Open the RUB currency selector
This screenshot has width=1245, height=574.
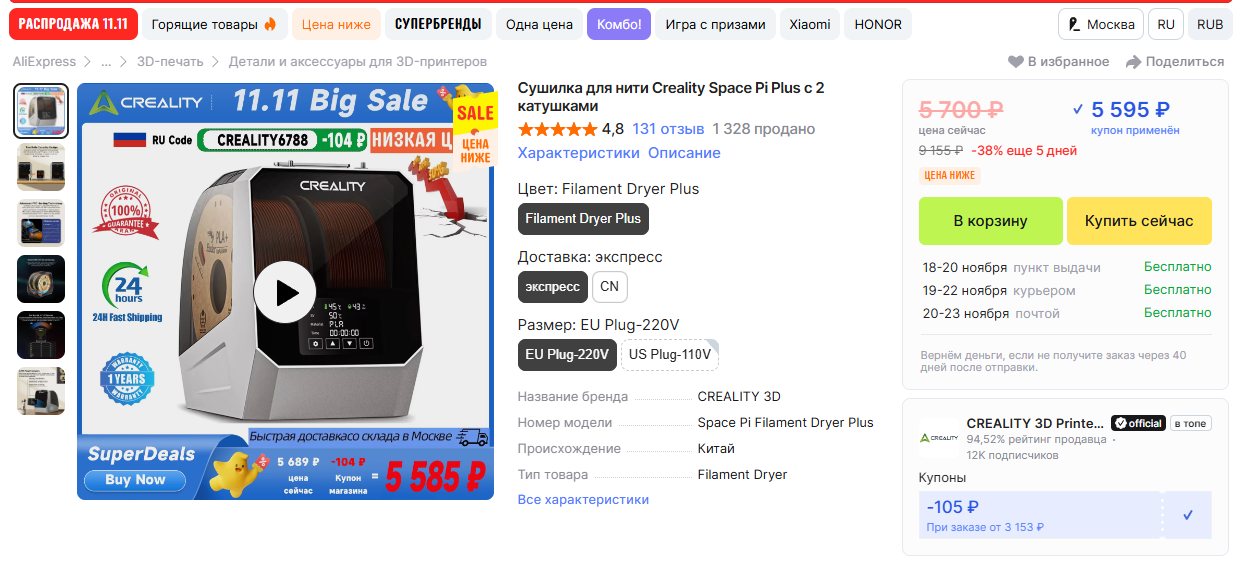(1210, 24)
